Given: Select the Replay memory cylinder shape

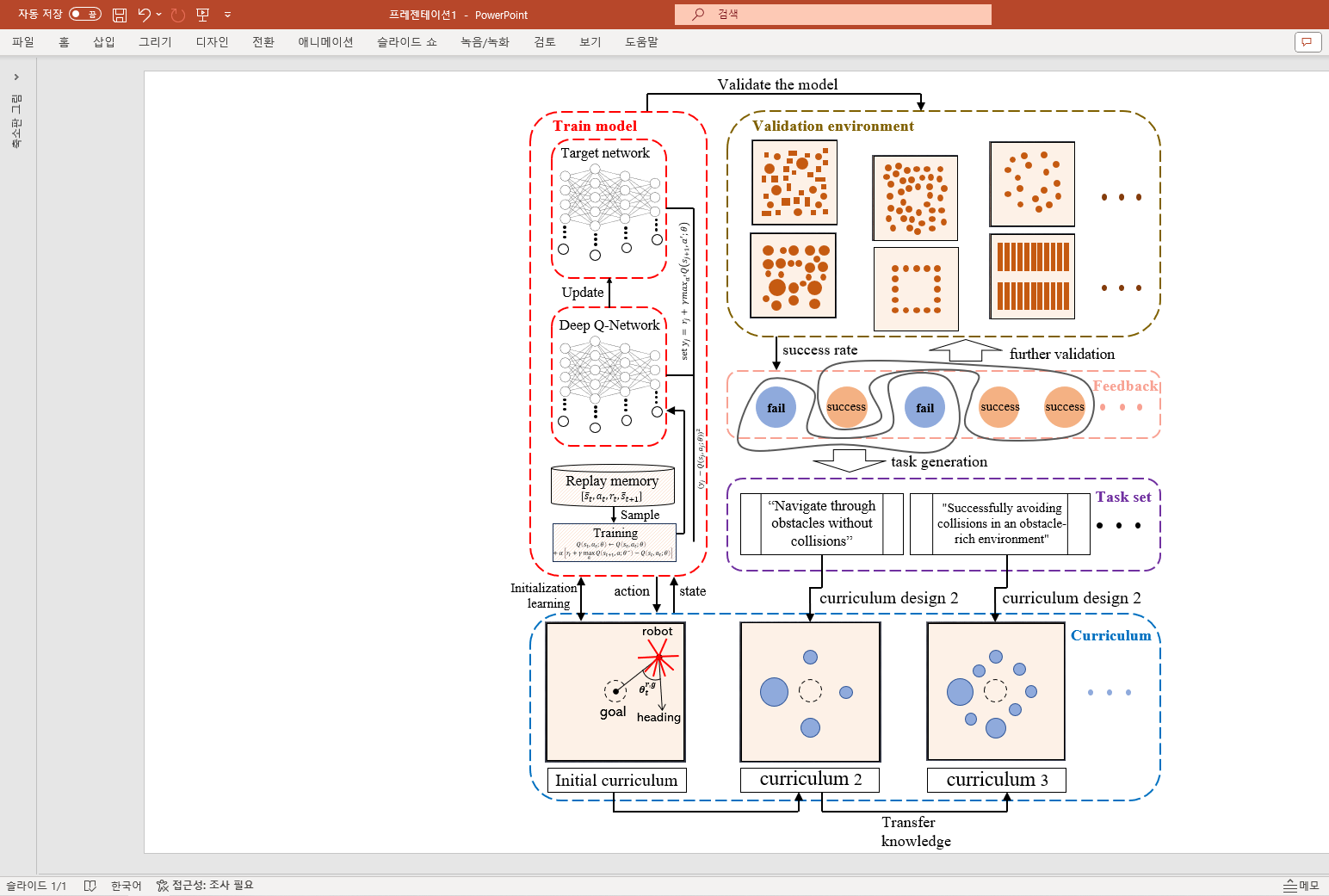Looking at the screenshot, I should point(612,485).
